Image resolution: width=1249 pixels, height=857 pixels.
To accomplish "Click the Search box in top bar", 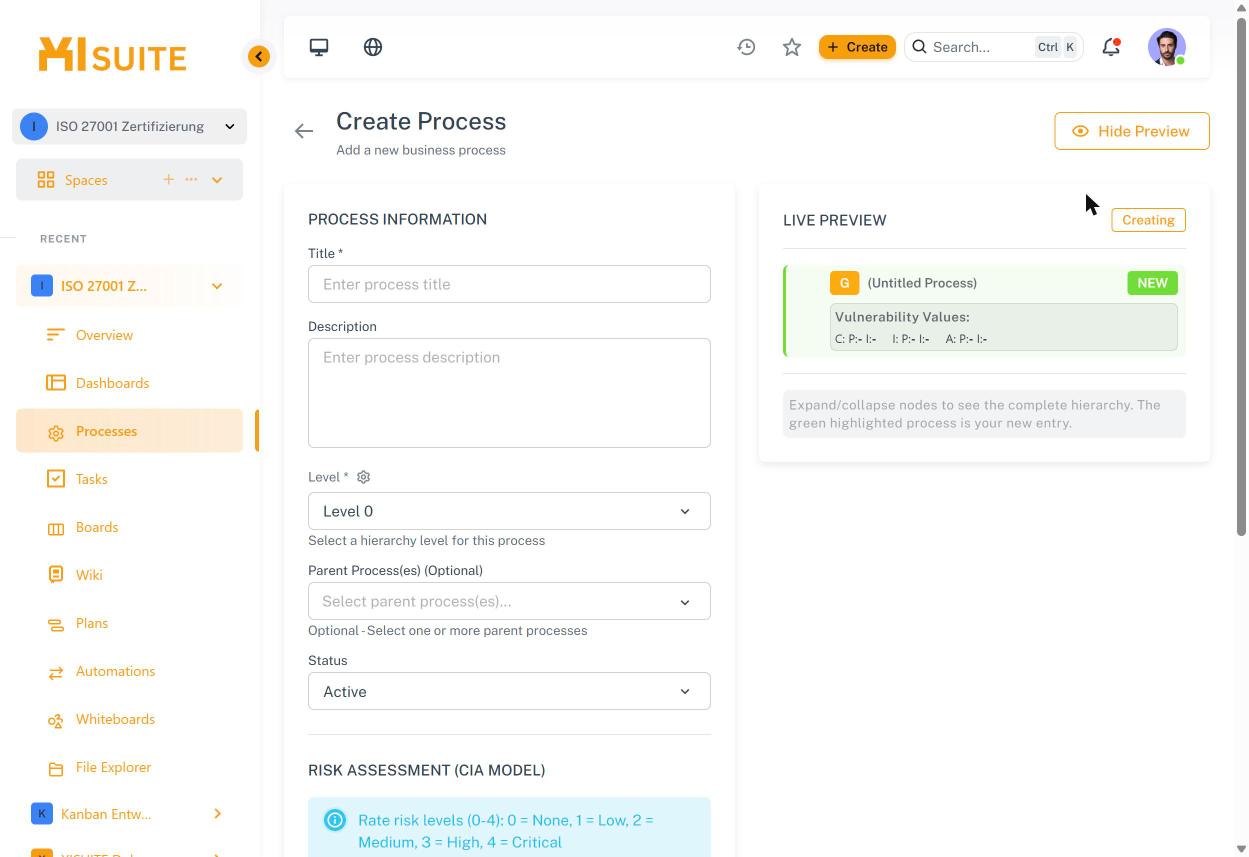I will pos(994,47).
